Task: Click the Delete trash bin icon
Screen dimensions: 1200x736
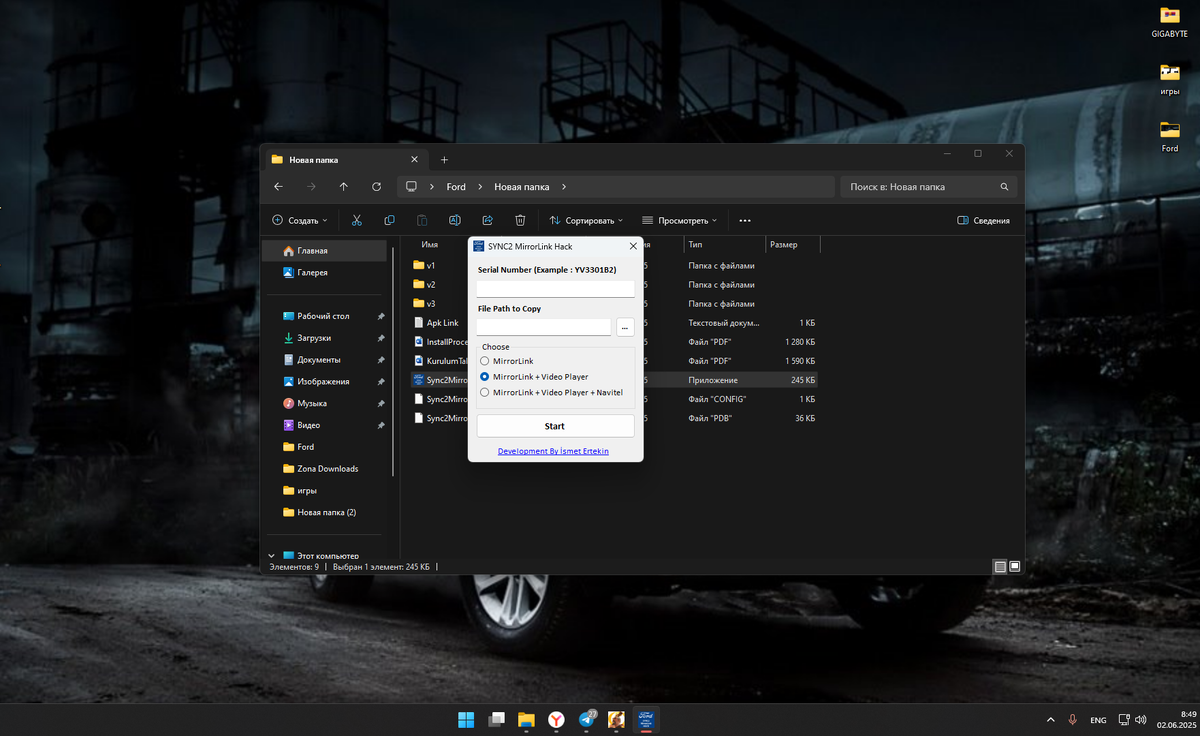Action: [520, 220]
